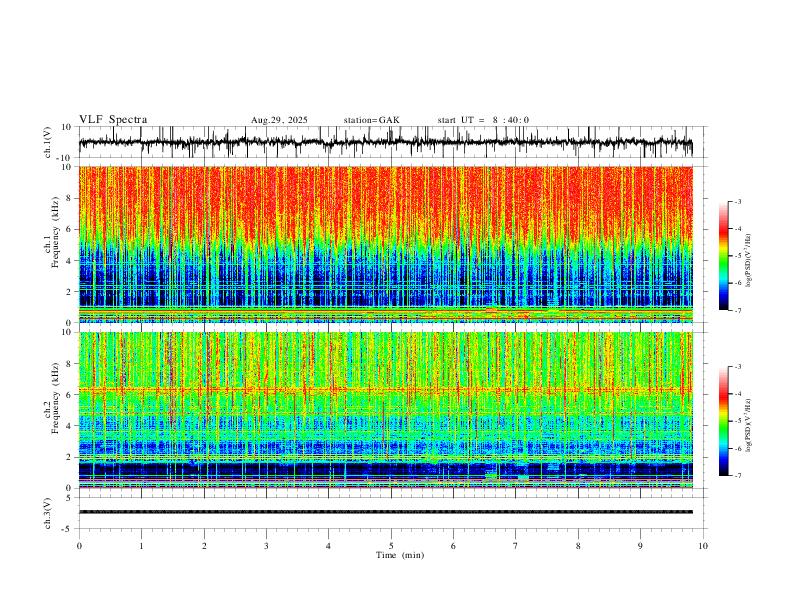The height and width of the screenshot is (612, 792).
Task: Click the "-5" tick on ch.3(V) axis
Action: tap(68, 529)
